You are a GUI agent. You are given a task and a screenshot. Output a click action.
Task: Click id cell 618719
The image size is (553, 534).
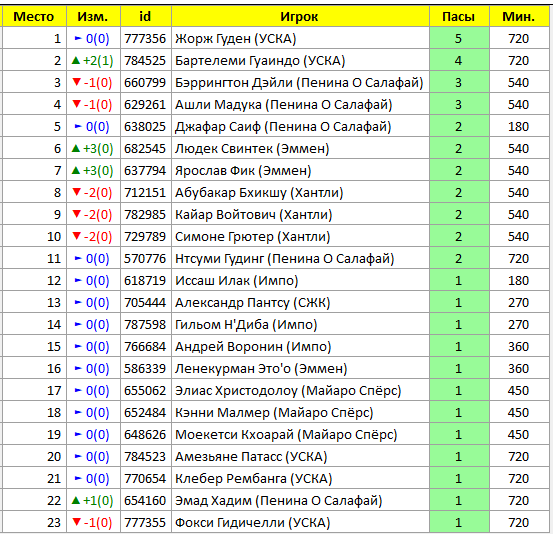145,280
